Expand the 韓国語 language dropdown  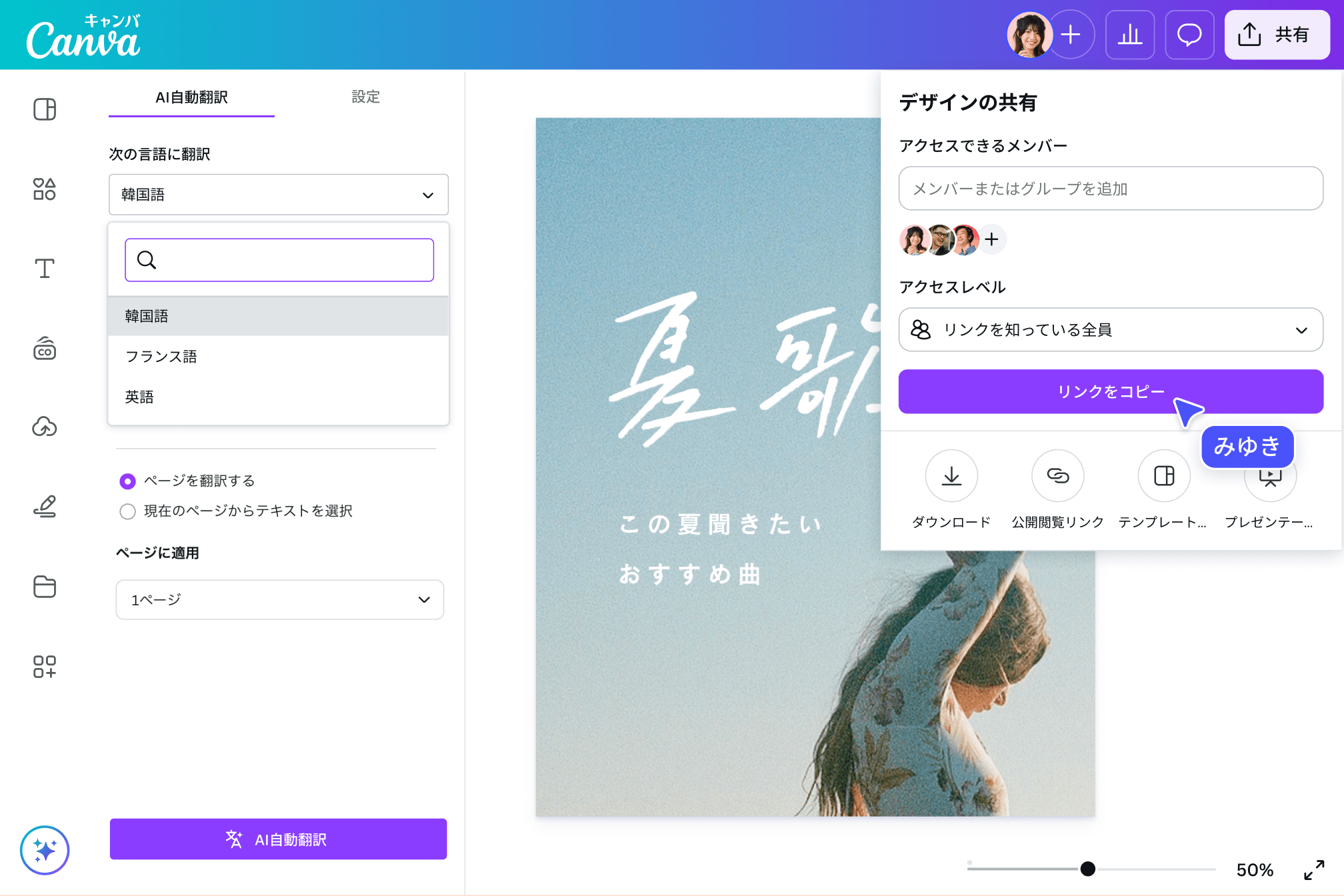coord(279,195)
